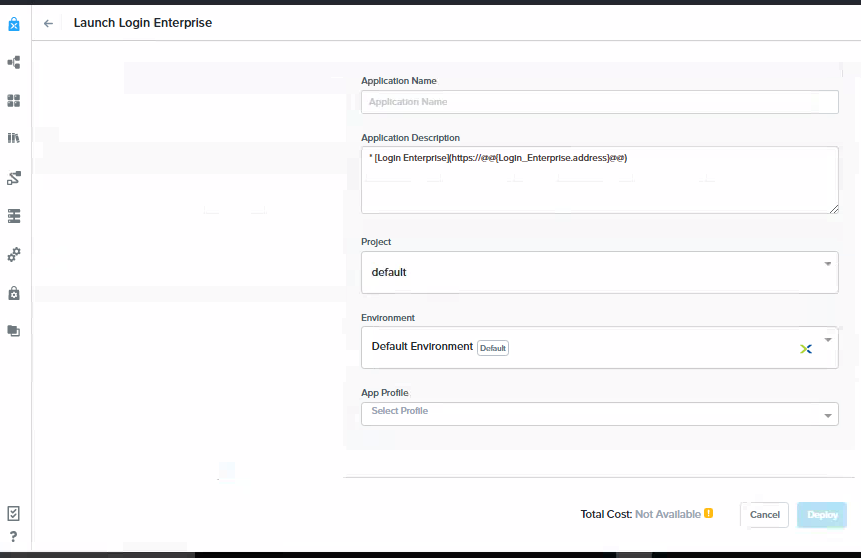Open the help question mark icon

coord(13,537)
